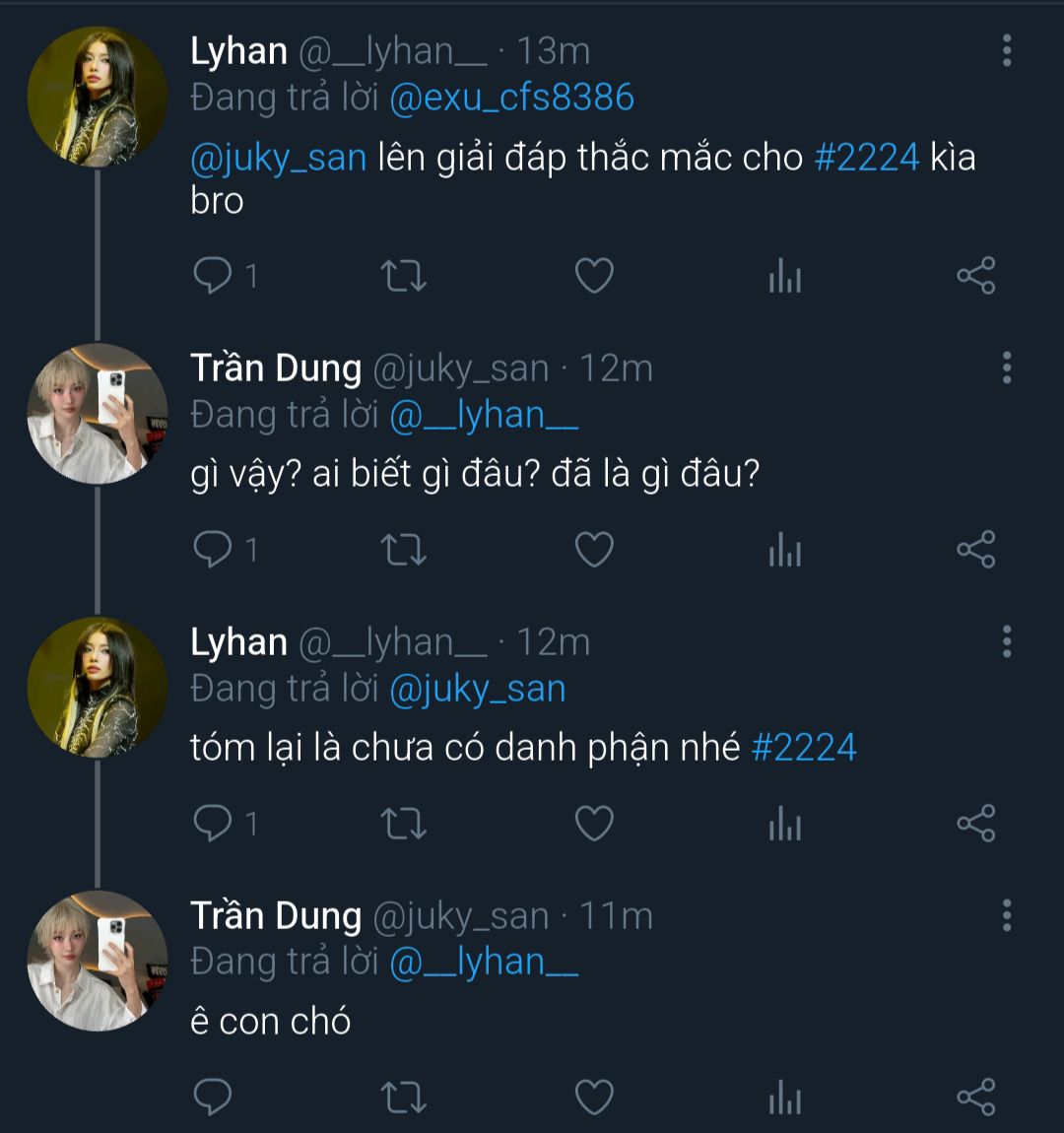Open Trần Dung's avatar on the last tweet

point(97,962)
